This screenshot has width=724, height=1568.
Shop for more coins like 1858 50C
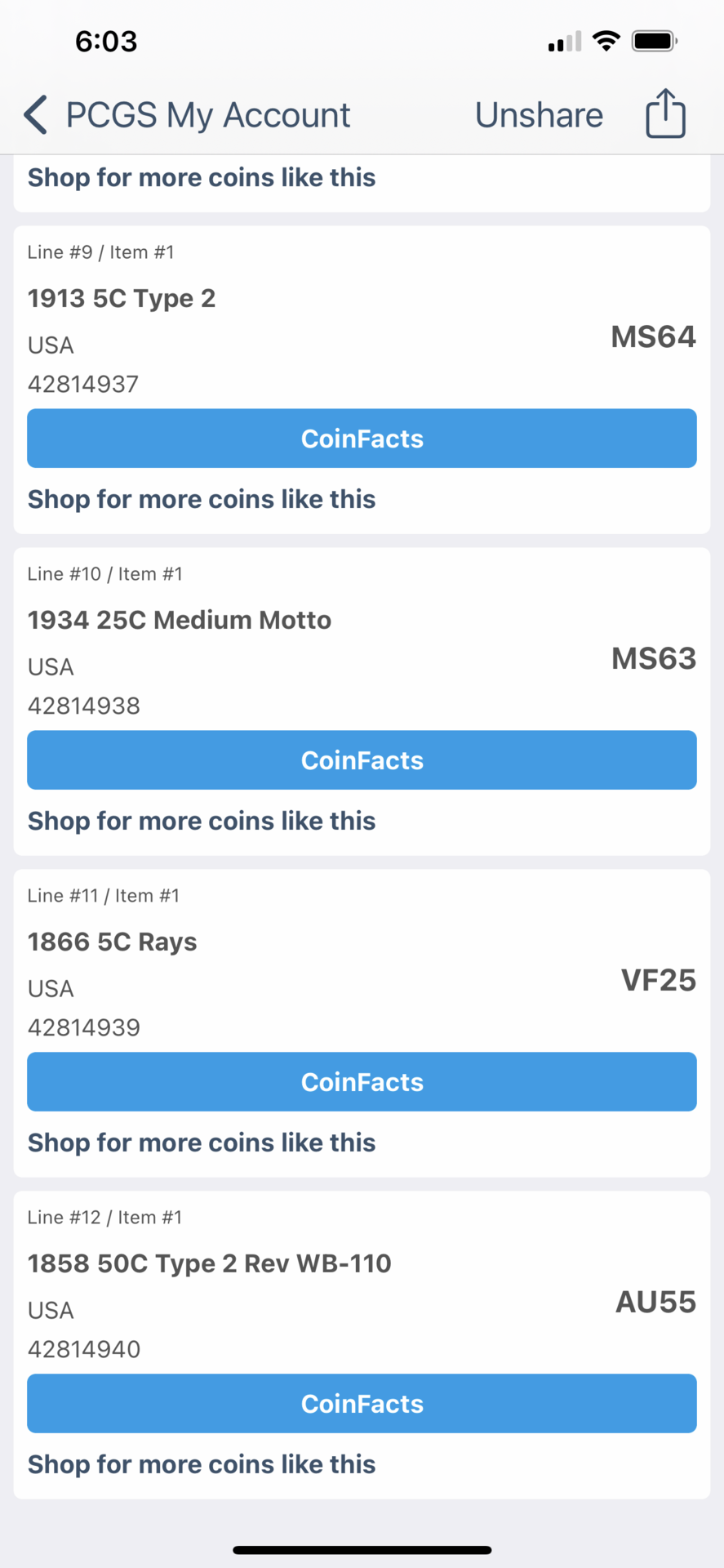[x=202, y=1464]
